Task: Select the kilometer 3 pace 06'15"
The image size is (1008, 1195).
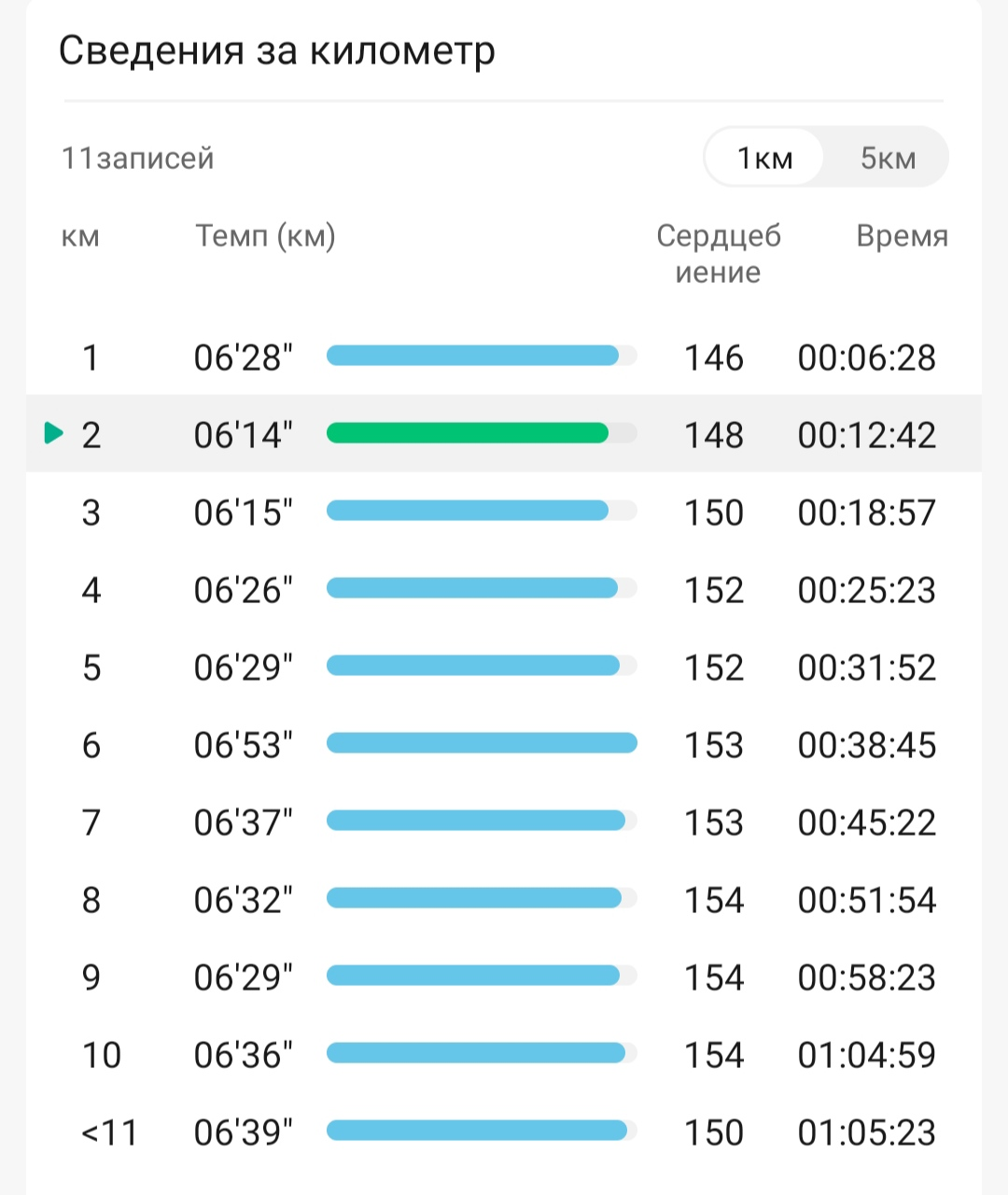Action: pyautogui.click(x=243, y=512)
